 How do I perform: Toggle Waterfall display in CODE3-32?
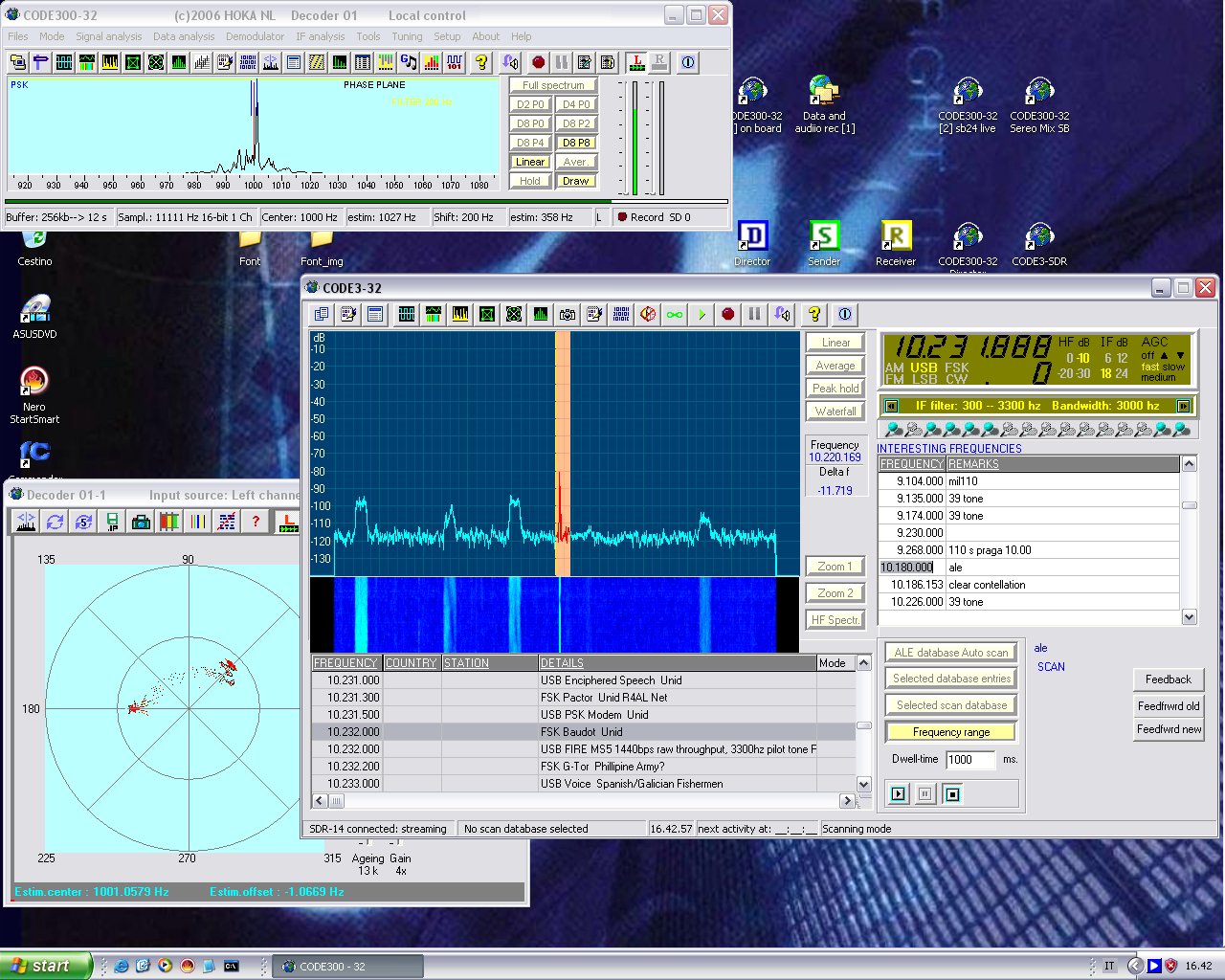[x=835, y=412]
